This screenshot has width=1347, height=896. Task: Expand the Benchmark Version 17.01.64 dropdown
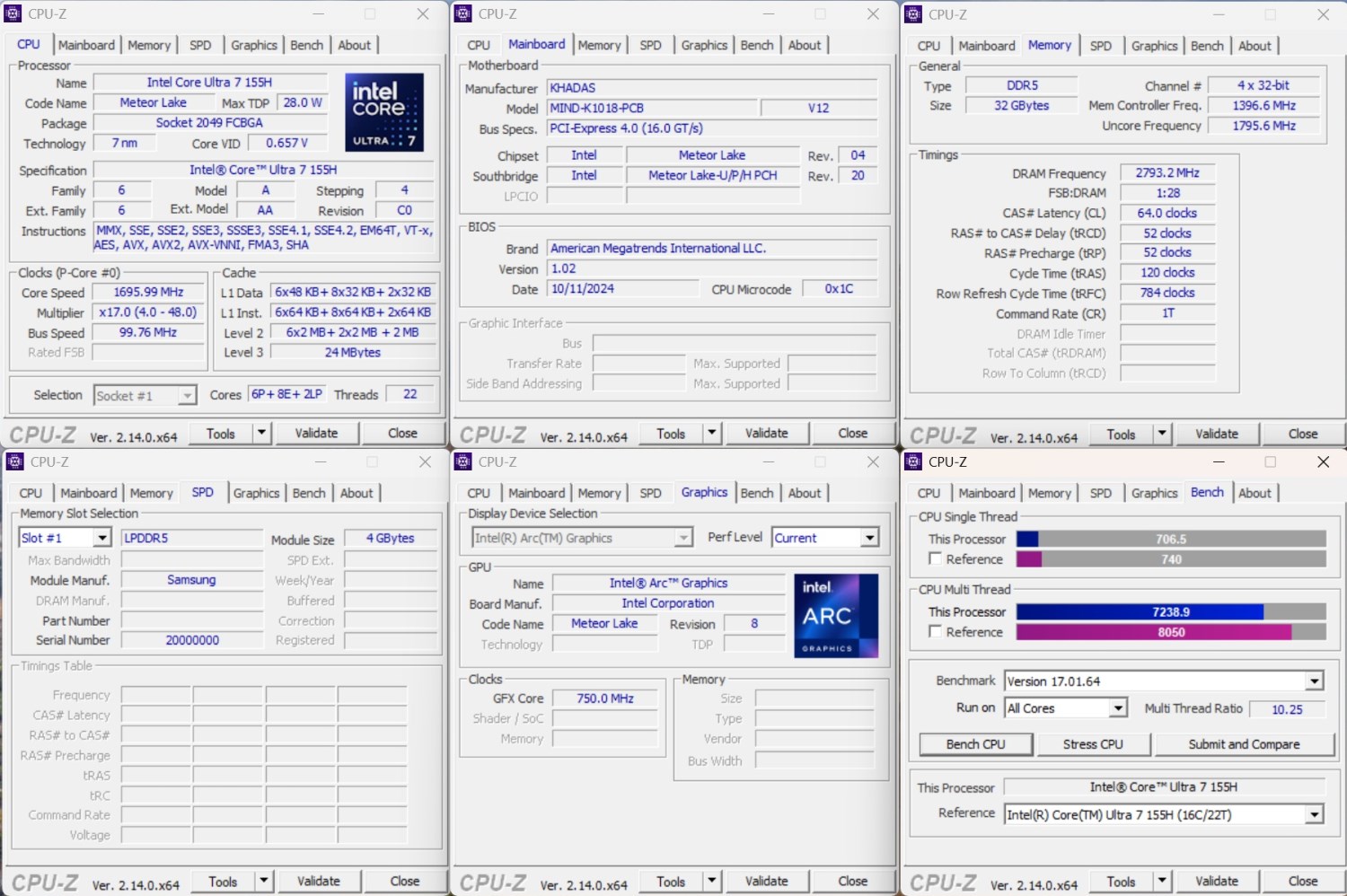(1314, 681)
